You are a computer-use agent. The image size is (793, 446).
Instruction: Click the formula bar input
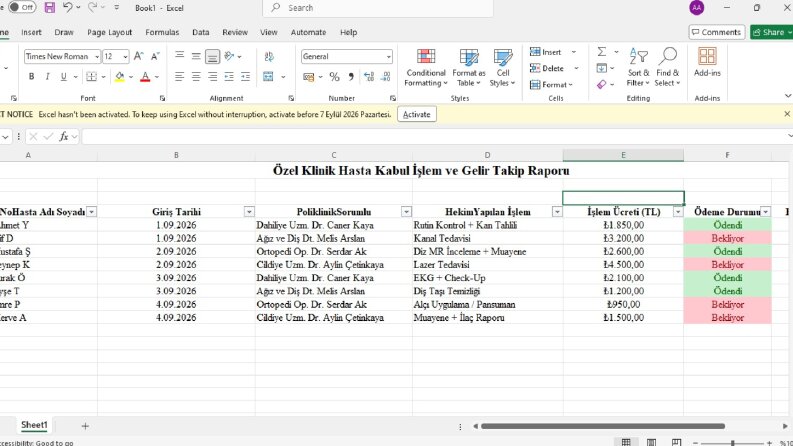point(434,136)
